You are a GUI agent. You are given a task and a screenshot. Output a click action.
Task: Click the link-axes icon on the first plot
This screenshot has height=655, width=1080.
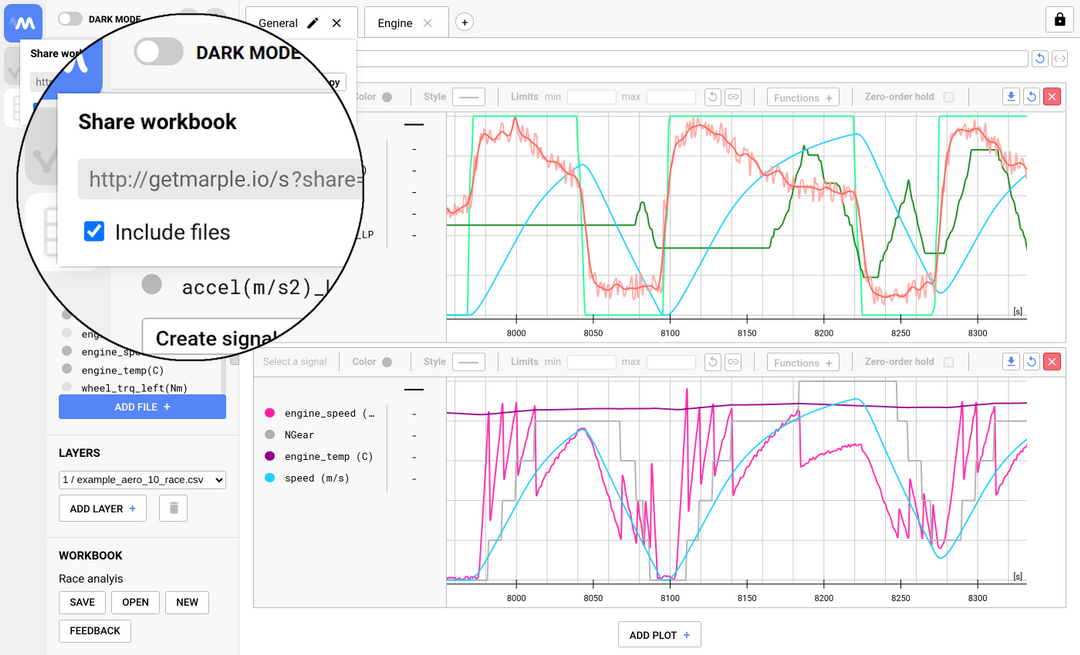point(733,96)
